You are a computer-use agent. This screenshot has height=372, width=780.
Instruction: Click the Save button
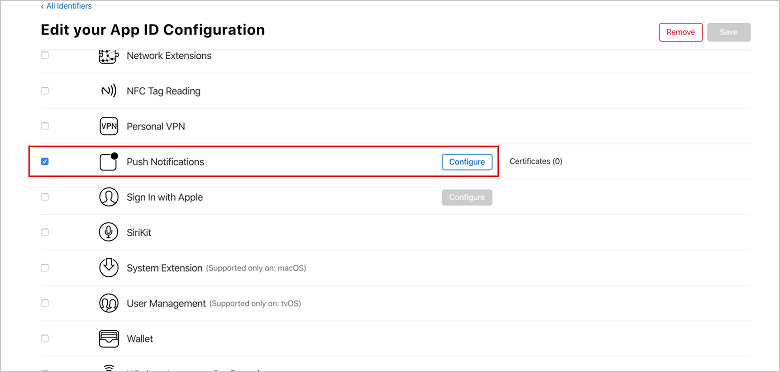(729, 32)
